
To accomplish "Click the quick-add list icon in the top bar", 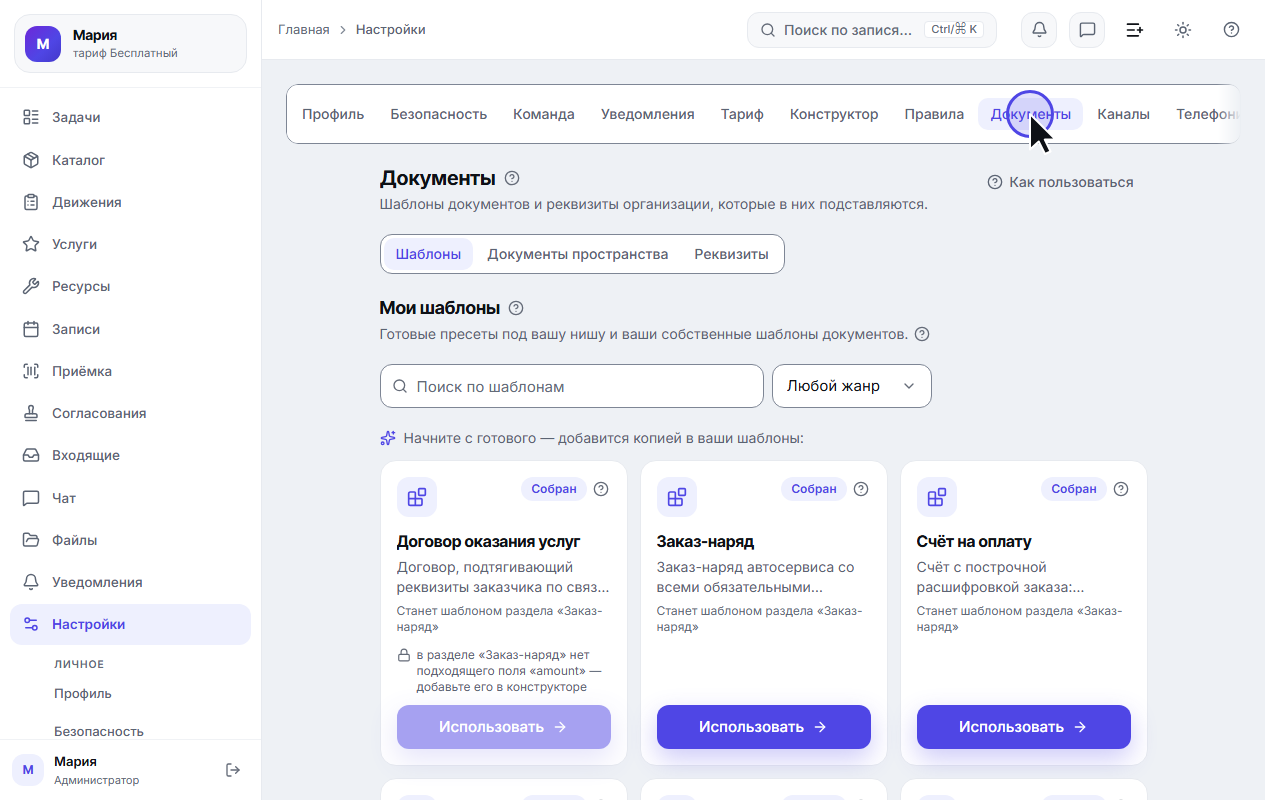I will pyautogui.click(x=1135, y=30).
